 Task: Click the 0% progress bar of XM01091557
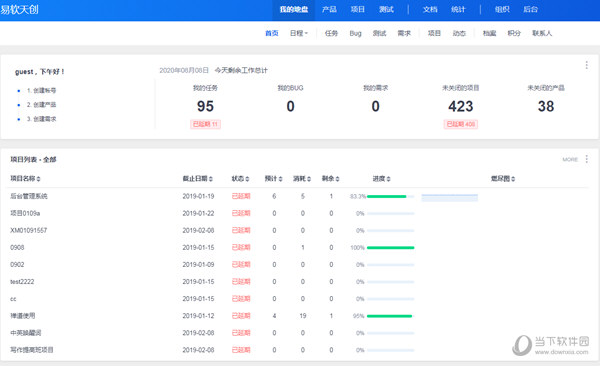tap(390, 230)
